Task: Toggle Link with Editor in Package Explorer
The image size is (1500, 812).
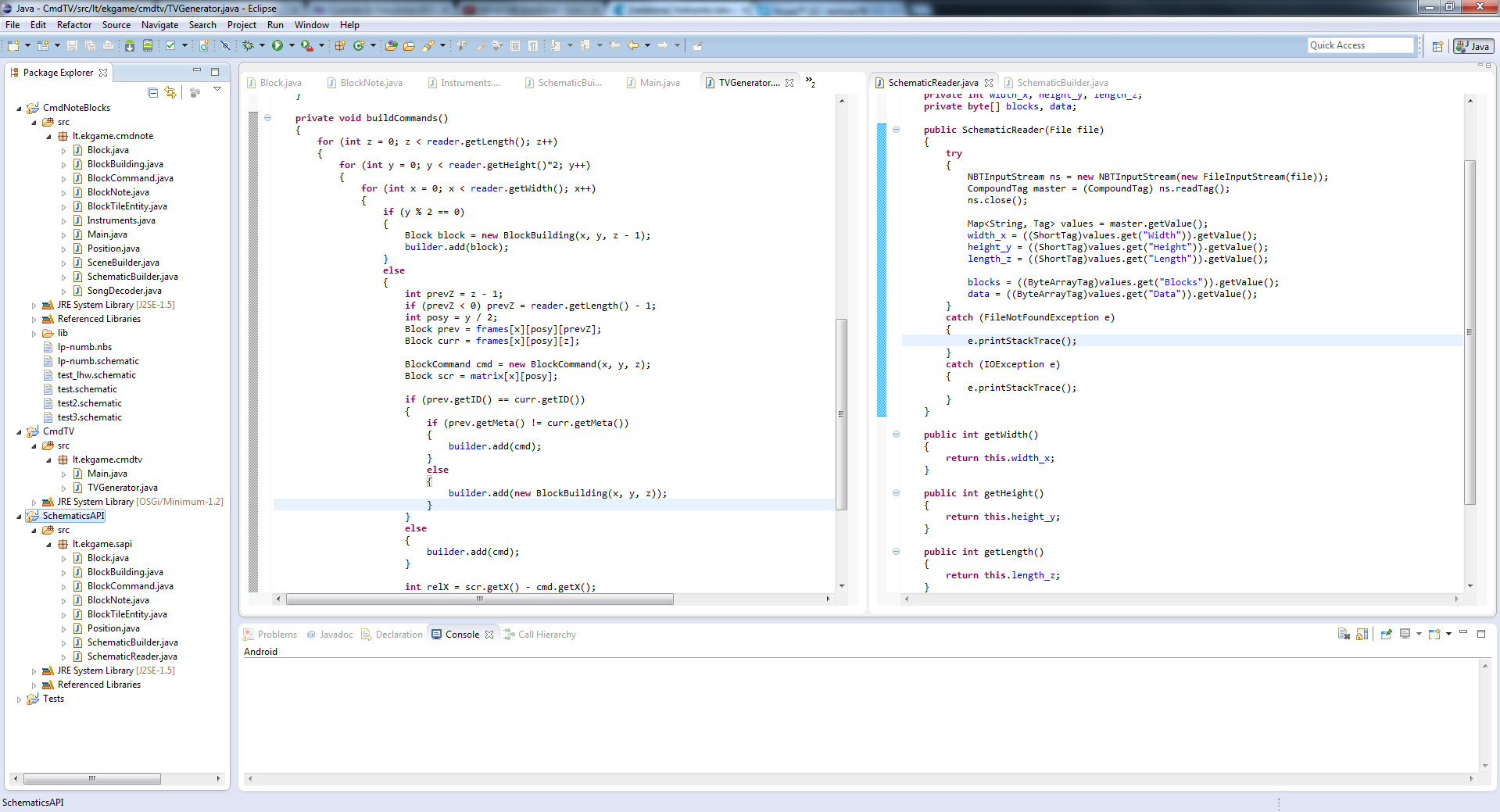Action: pos(170,93)
